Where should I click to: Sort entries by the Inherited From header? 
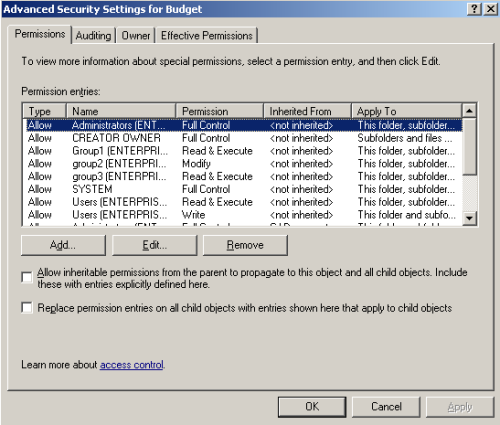coord(307,111)
